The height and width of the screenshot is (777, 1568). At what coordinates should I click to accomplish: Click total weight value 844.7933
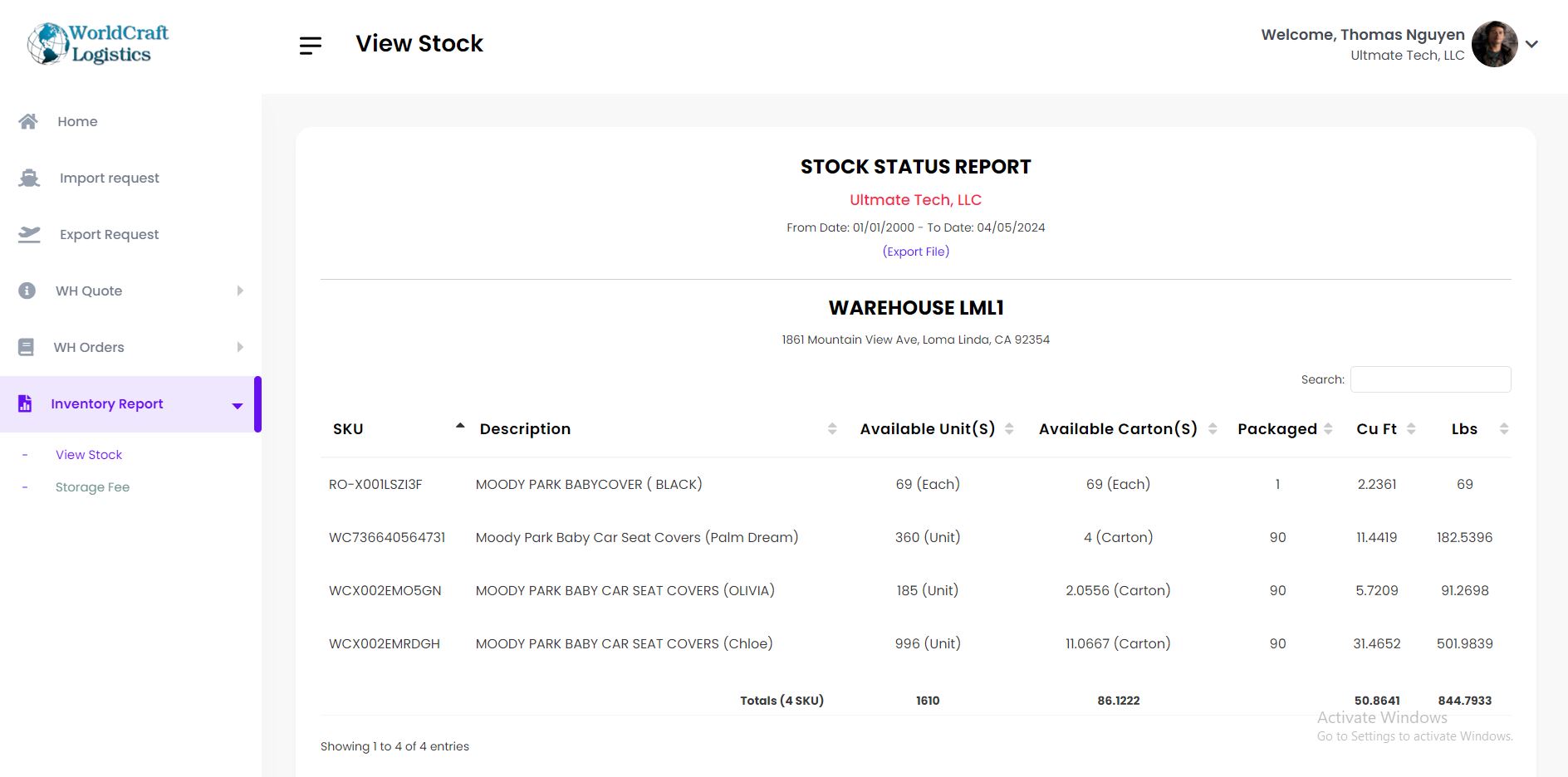point(1465,701)
